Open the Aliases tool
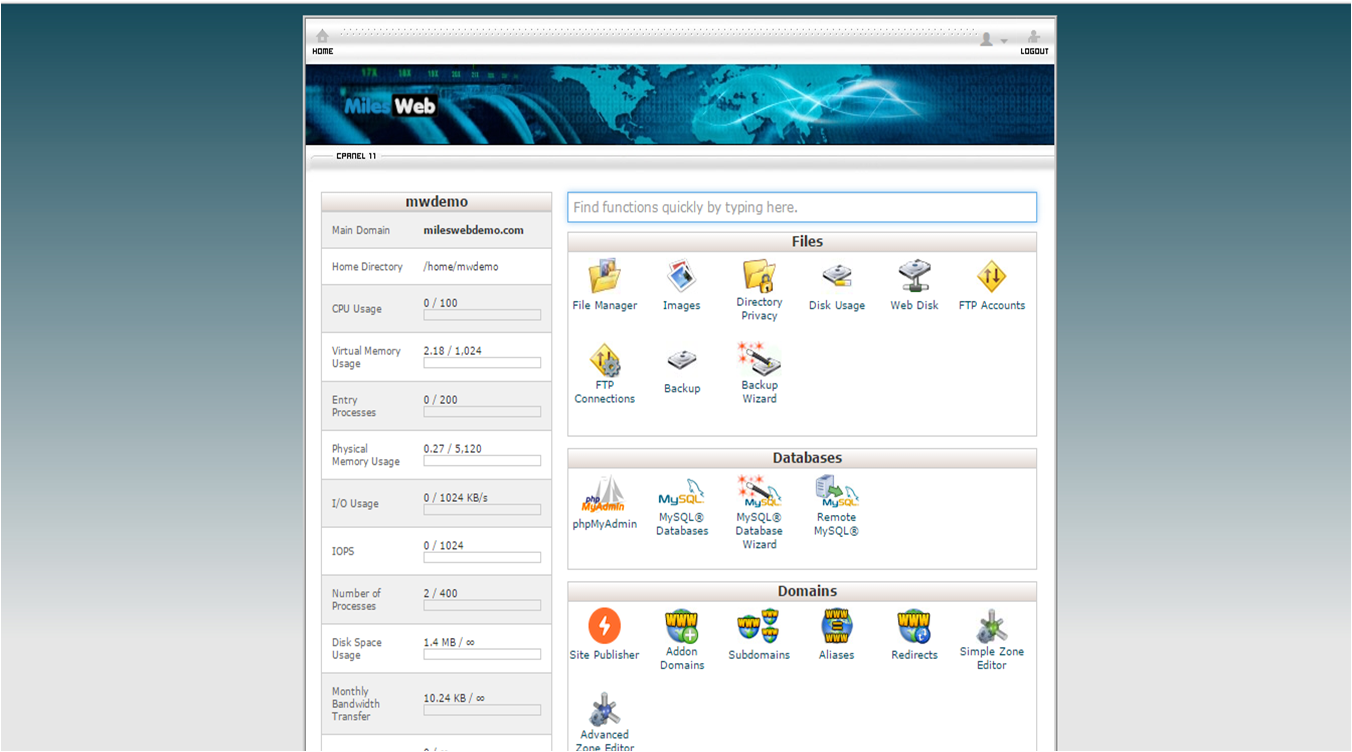This screenshot has width=1352, height=752. tap(837, 626)
